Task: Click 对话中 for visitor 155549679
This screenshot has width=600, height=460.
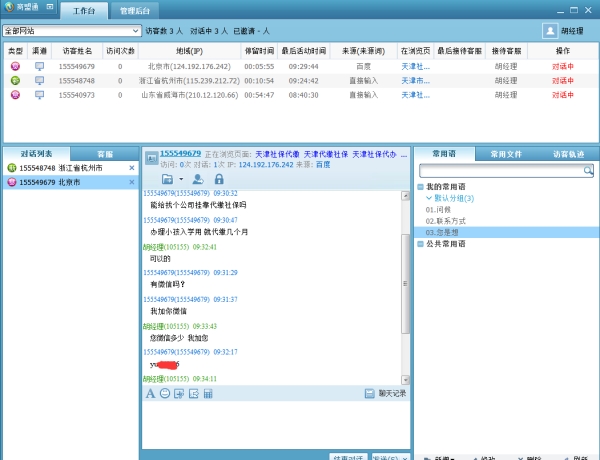Action: [562, 67]
